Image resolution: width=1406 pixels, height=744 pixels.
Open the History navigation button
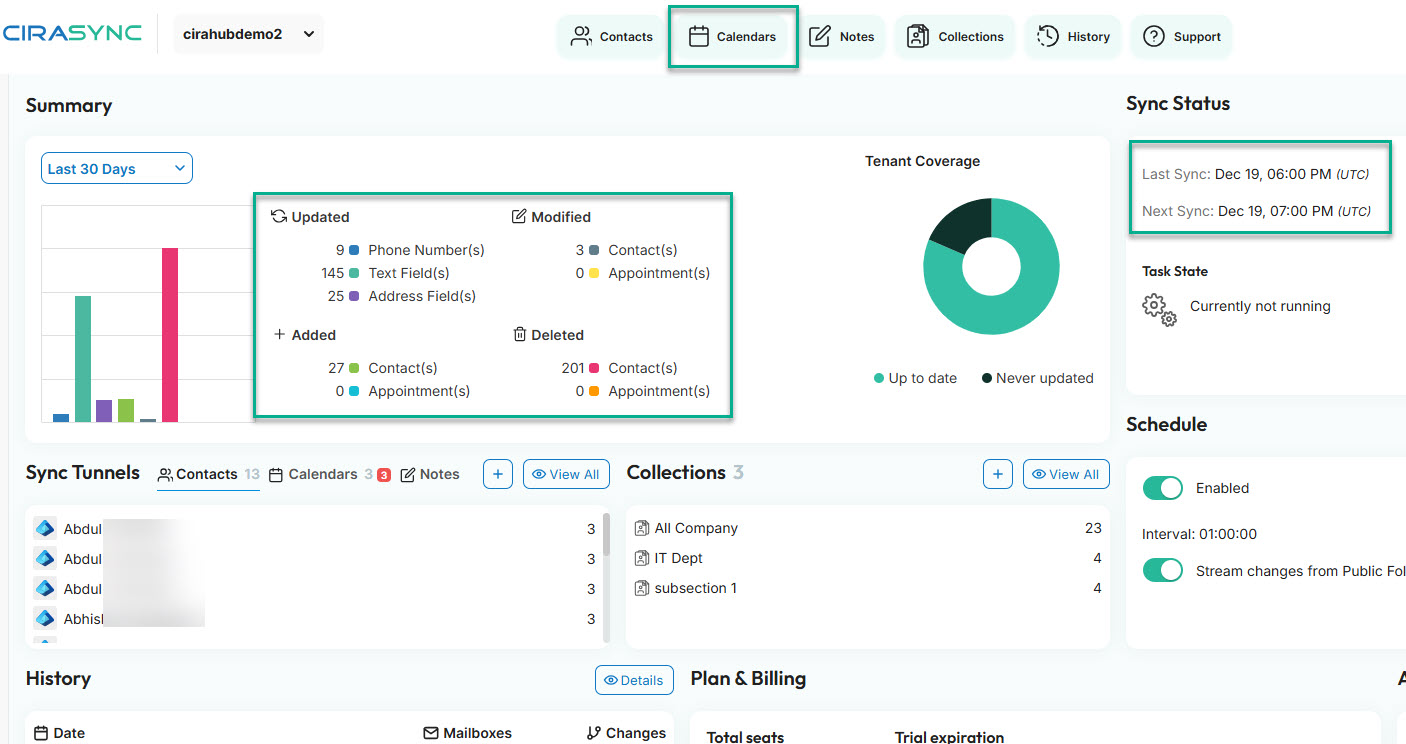coord(1073,37)
